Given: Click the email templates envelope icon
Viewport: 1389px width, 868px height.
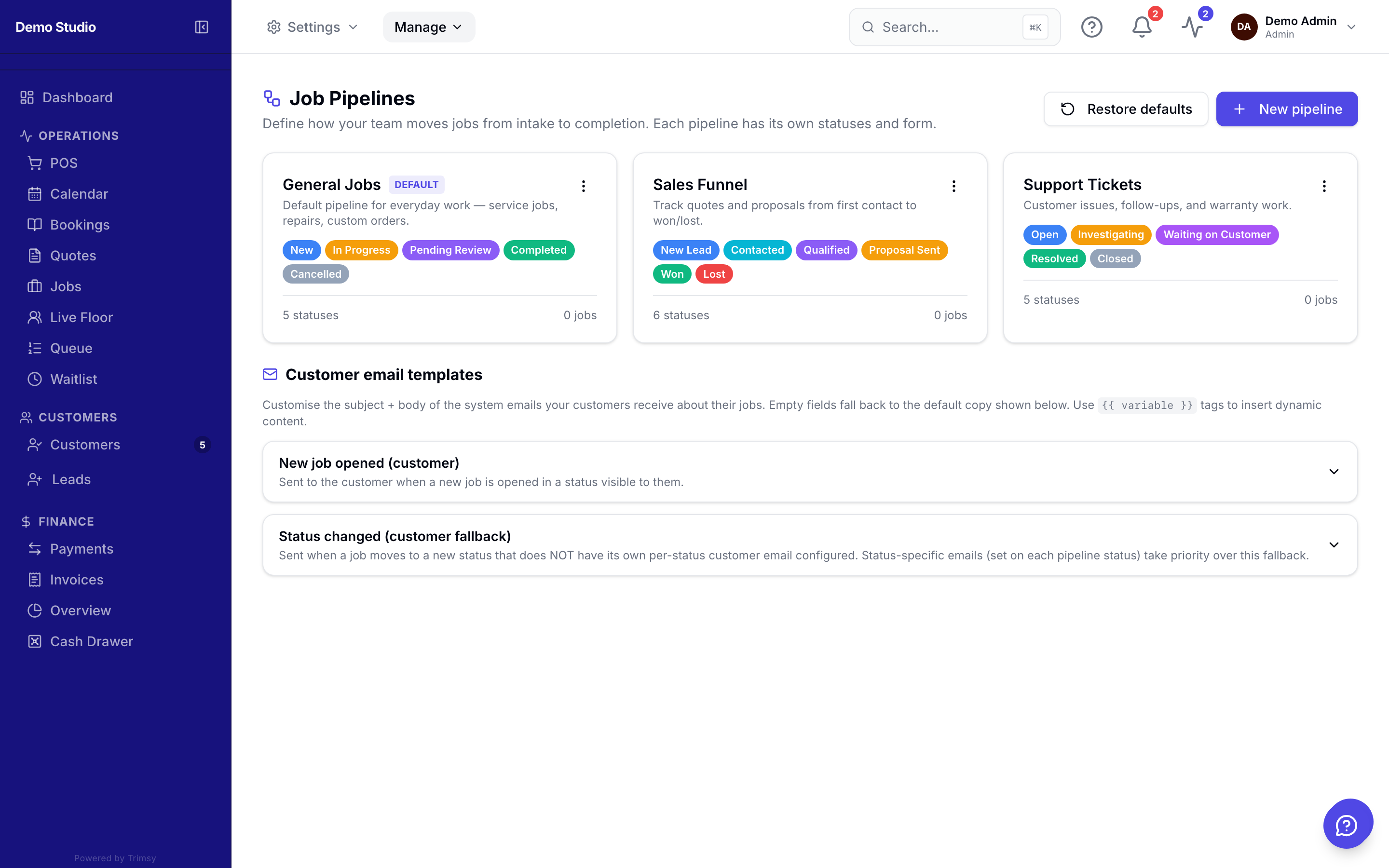Looking at the screenshot, I should [270, 374].
